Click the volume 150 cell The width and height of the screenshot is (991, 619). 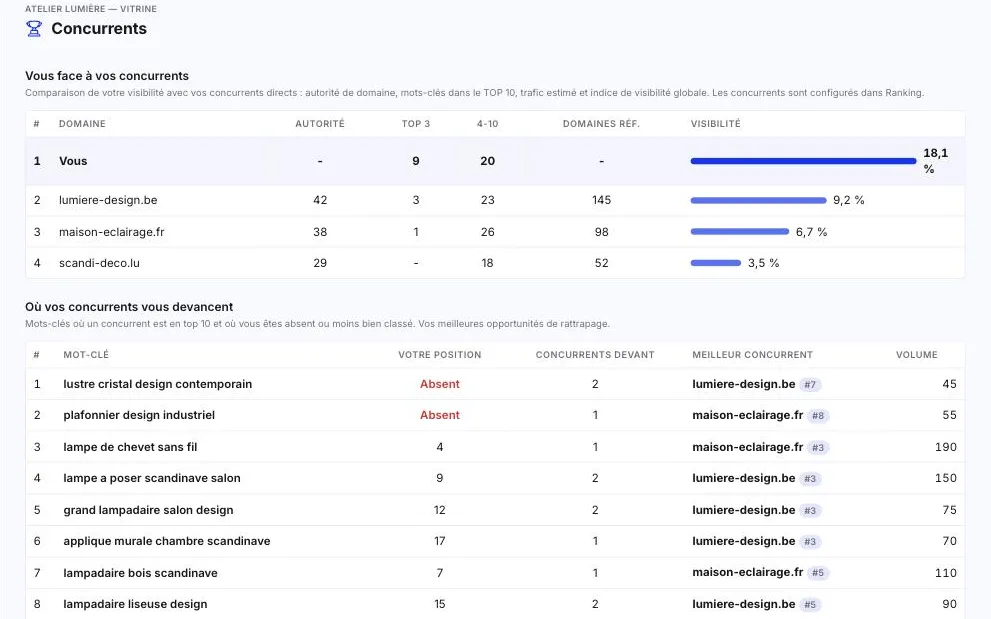[x=945, y=478]
